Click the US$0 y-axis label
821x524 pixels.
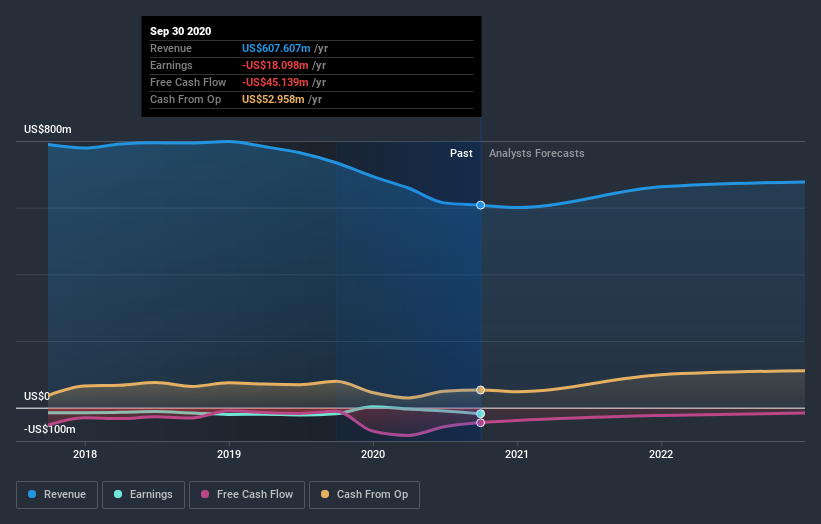(x=37, y=396)
